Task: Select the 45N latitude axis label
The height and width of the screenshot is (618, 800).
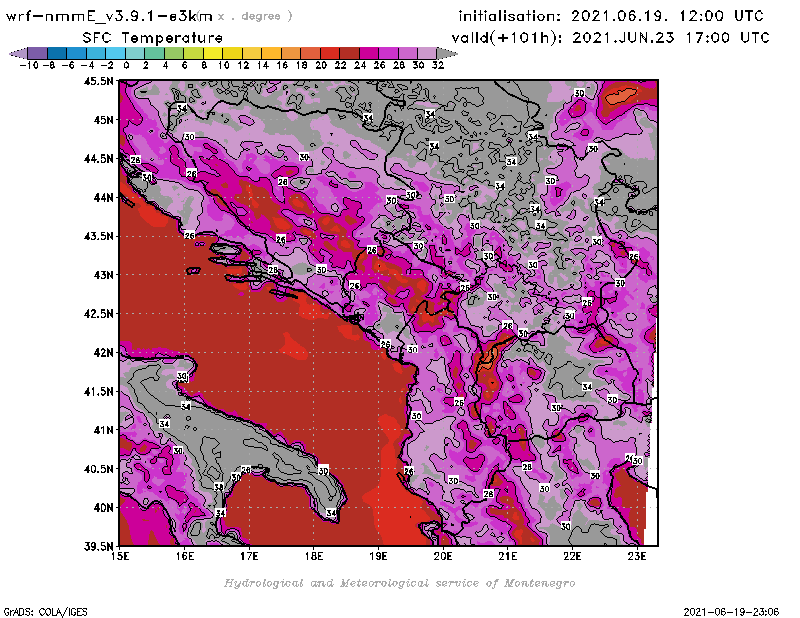Action: coord(103,120)
